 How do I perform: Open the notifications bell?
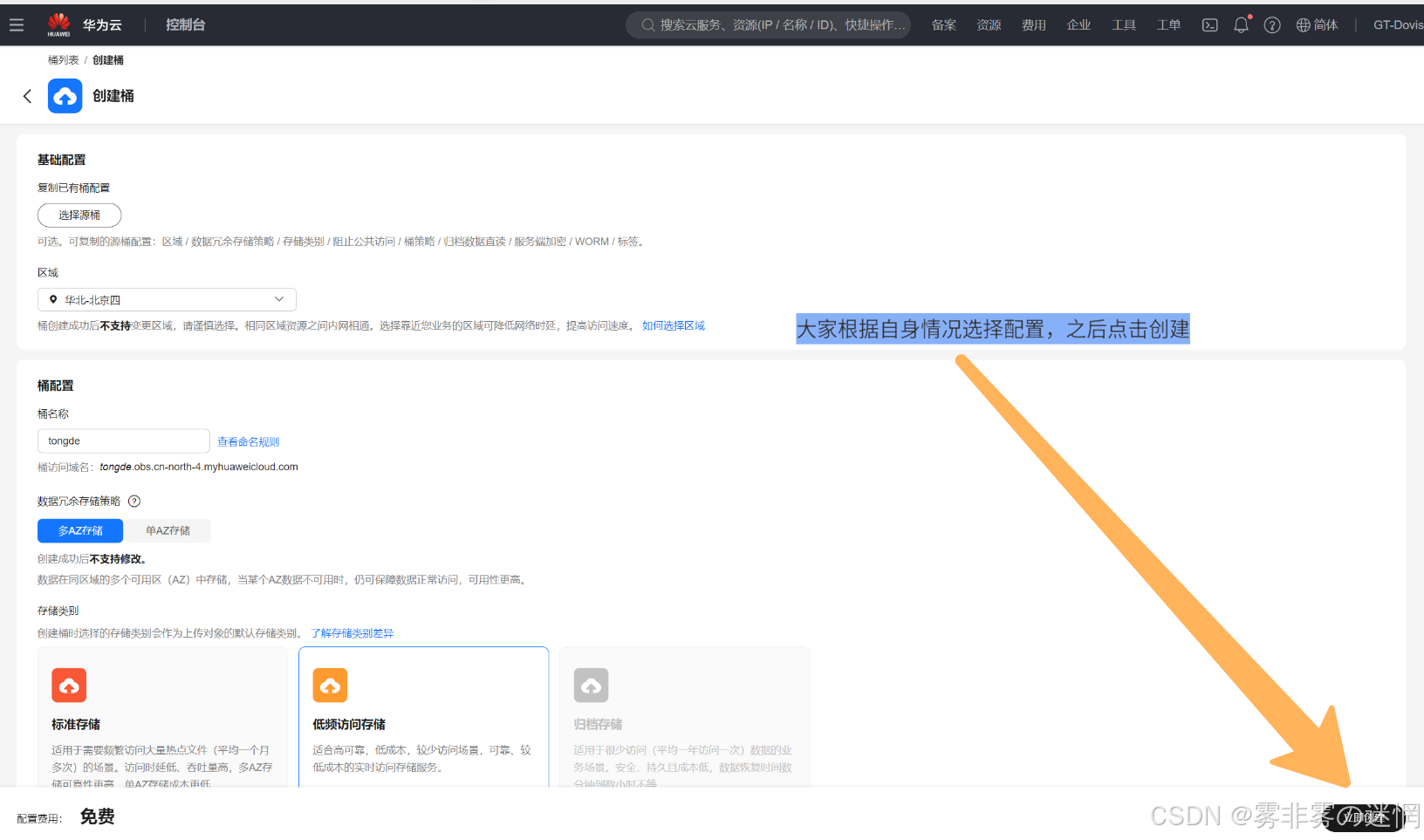tap(1242, 24)
